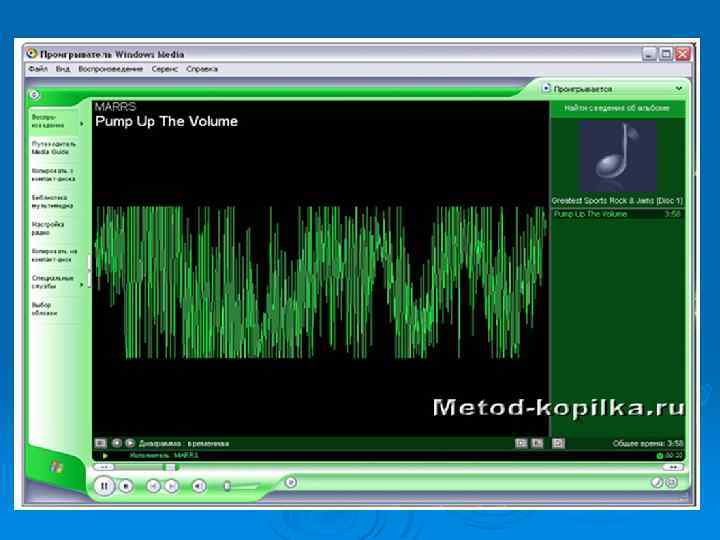Click the fast-forward button by the seek bar
The width and height of the screenshot is (720, 540).
coord(673,467)
